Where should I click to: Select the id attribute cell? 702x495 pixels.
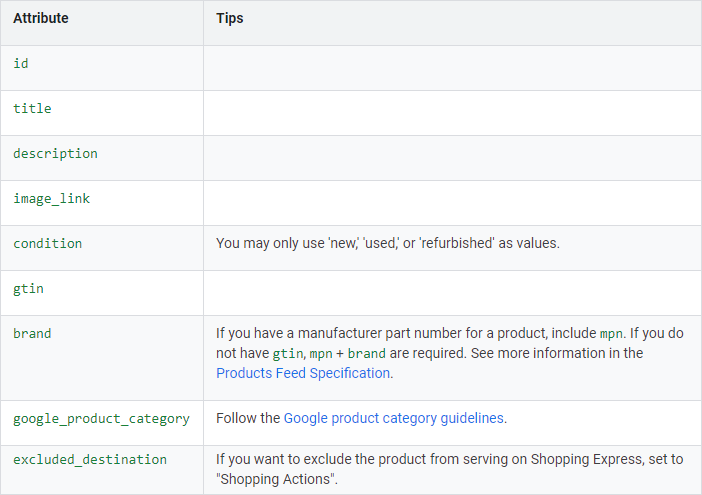pos(21,63)
